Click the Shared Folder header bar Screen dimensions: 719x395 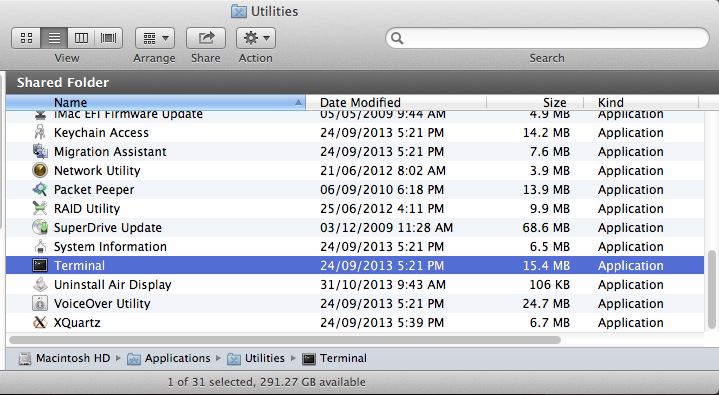tap(362, 83)
